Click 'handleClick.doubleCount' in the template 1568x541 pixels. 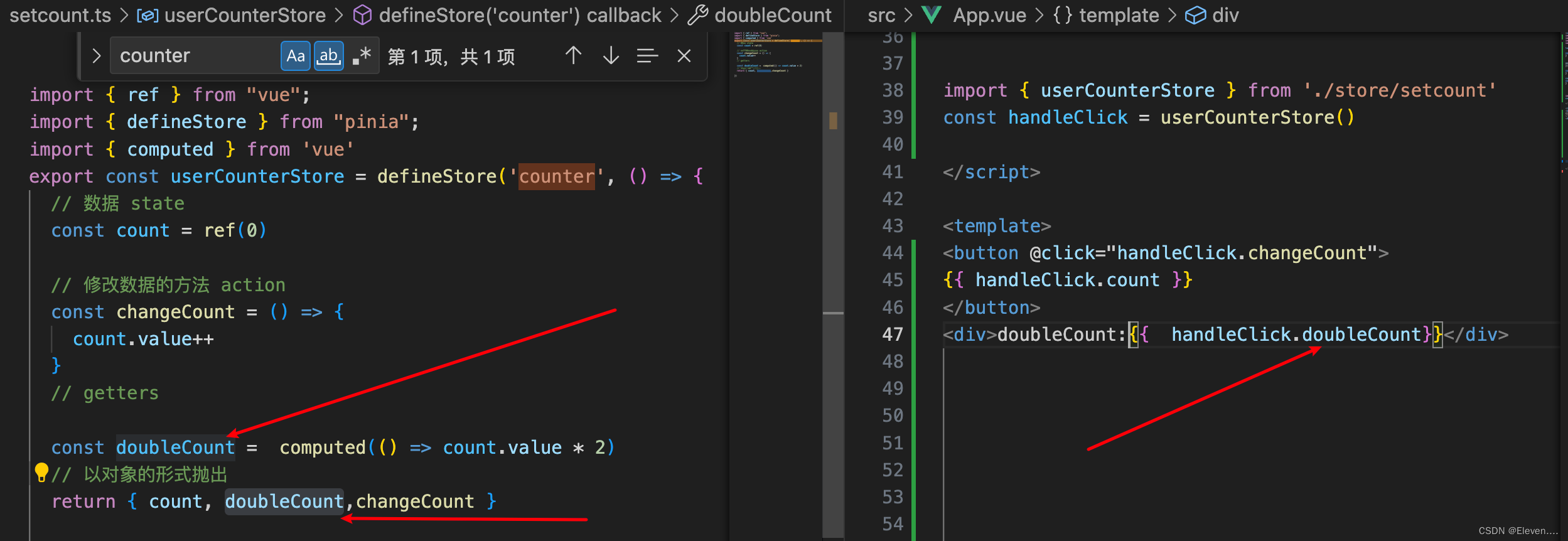click(x=1296, y=335)
